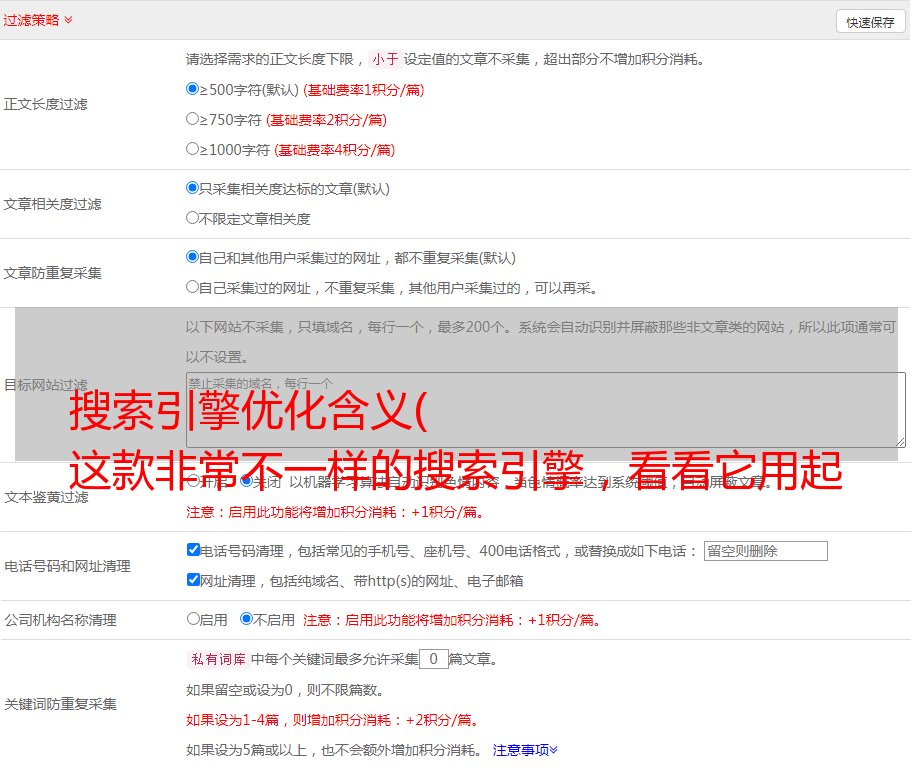Screen dimensions: 912x768
Task: Select 自己和其他用户采集过的网址 no-repeat option
Action: (193, 257)
